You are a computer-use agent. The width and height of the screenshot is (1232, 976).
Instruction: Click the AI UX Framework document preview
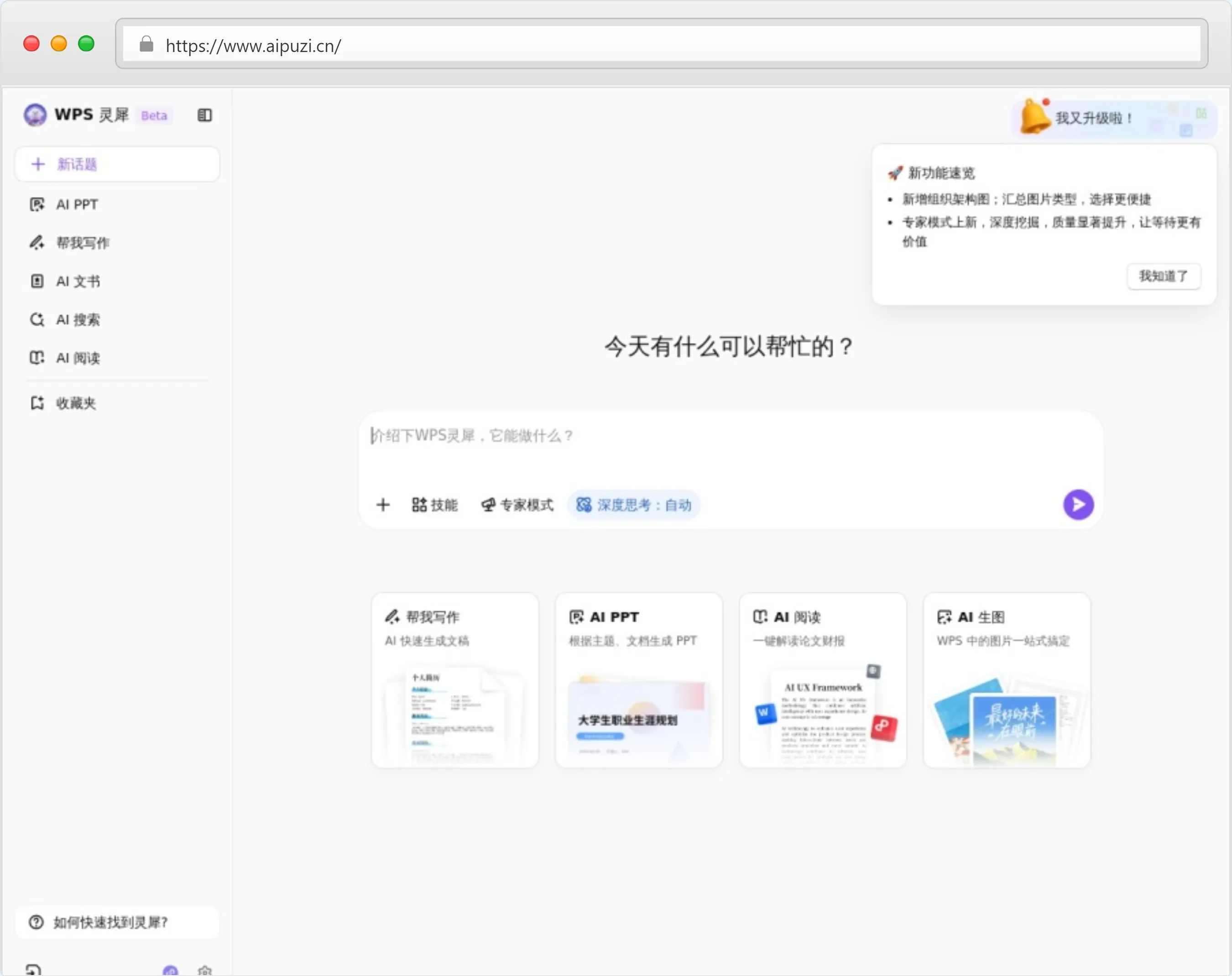tap(823, 716)
